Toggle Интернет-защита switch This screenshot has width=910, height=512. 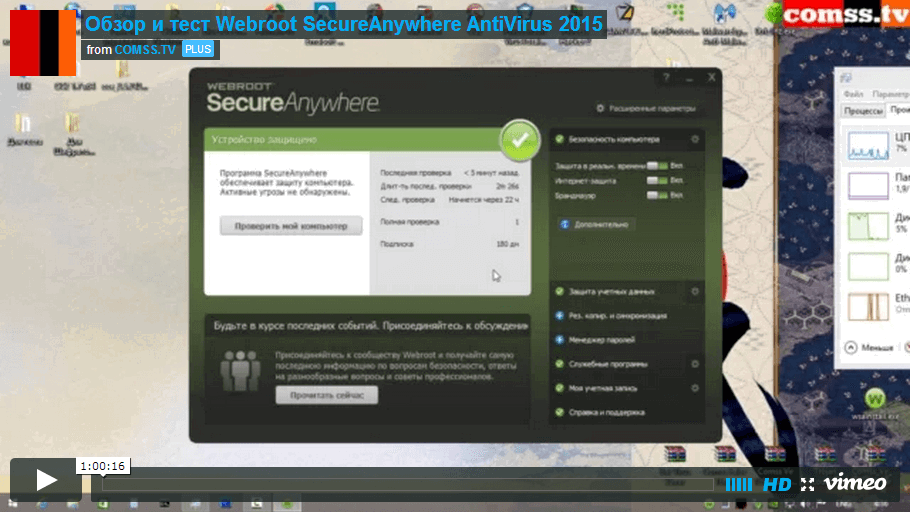pos(658,181)
